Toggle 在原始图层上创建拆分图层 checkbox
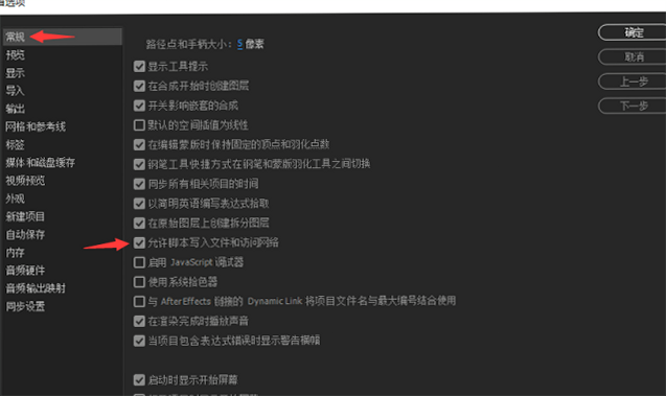Screen dimensions: 666x396 [139, 223]
